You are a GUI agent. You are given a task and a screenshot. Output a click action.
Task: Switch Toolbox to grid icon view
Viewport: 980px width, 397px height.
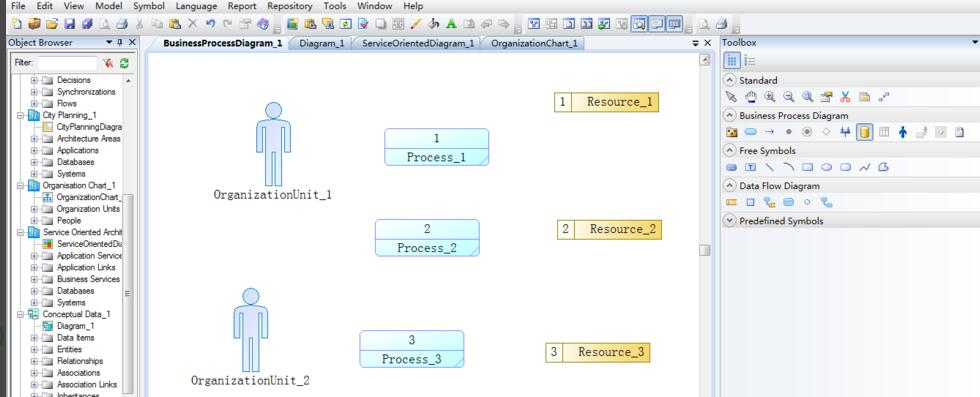(732, 61)
